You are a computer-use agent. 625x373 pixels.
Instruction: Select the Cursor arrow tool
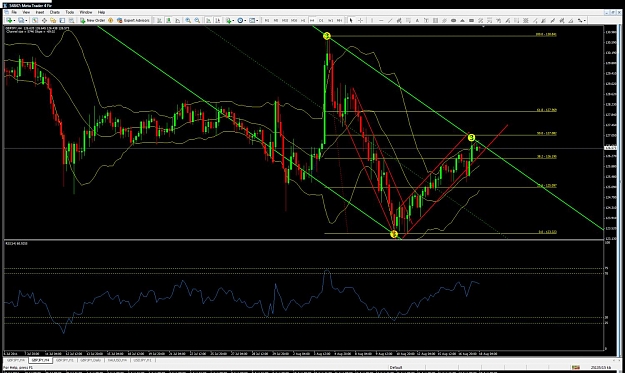[x=351, y=20]
